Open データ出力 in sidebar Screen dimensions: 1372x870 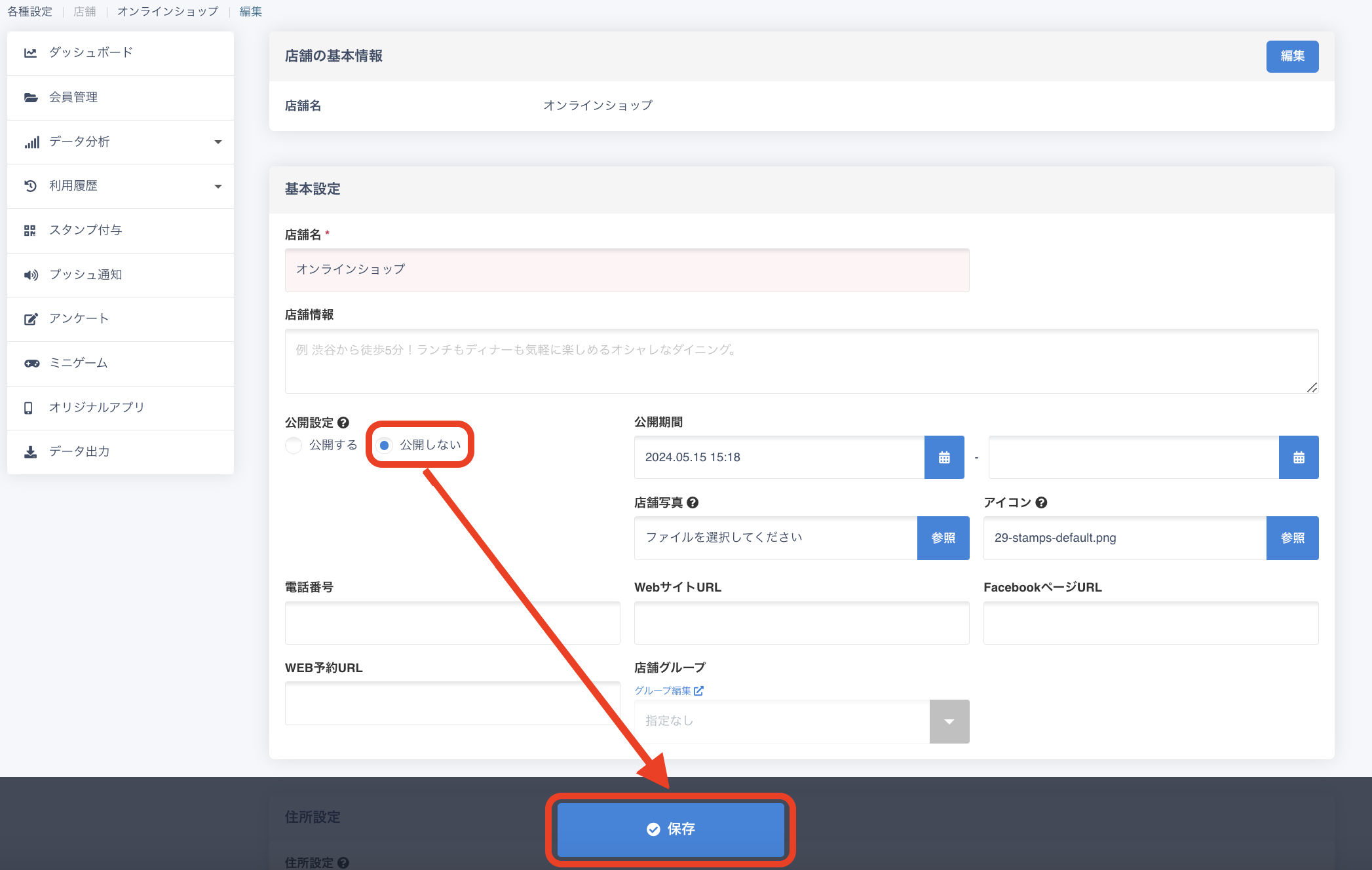pyautogui.click(x=79, y=451)
